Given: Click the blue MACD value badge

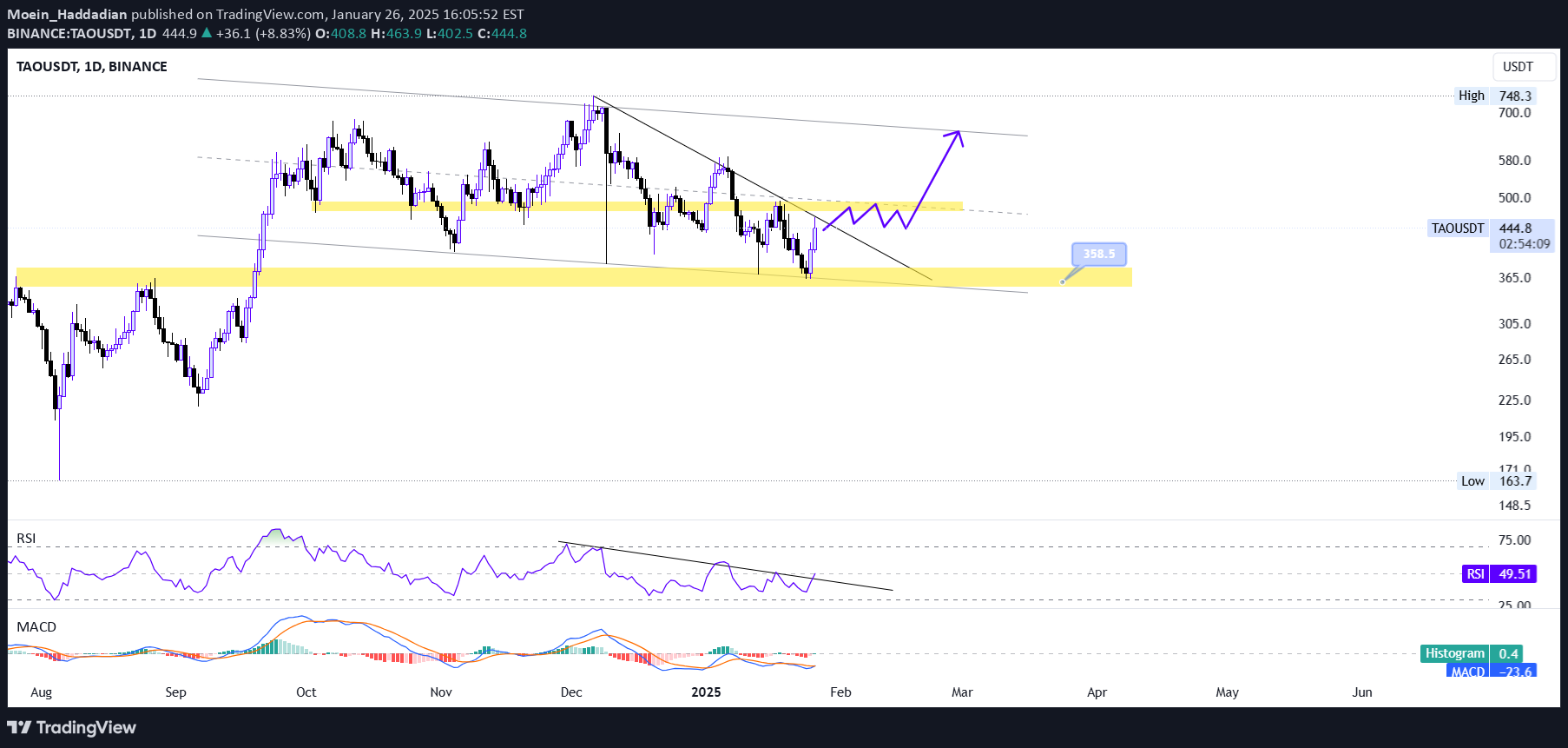Looking at the screenshot, I should 1491,672.
